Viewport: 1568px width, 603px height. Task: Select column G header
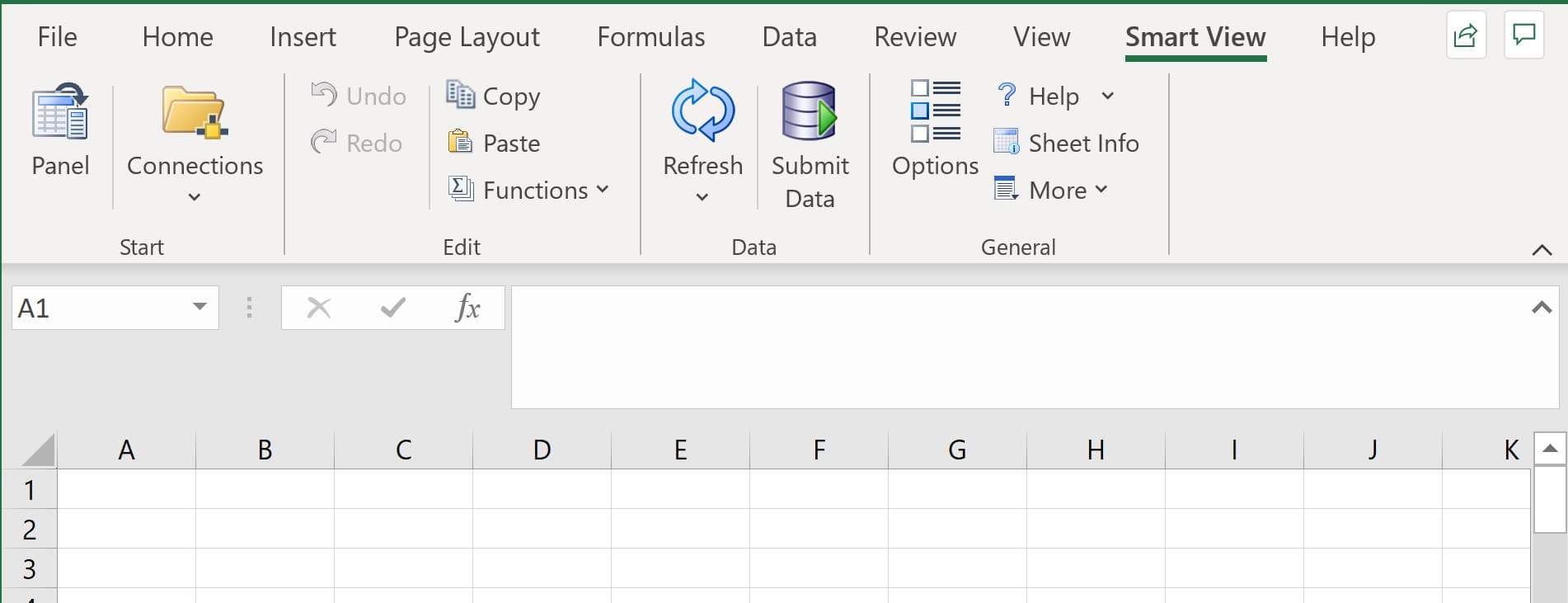coord(957,450)
